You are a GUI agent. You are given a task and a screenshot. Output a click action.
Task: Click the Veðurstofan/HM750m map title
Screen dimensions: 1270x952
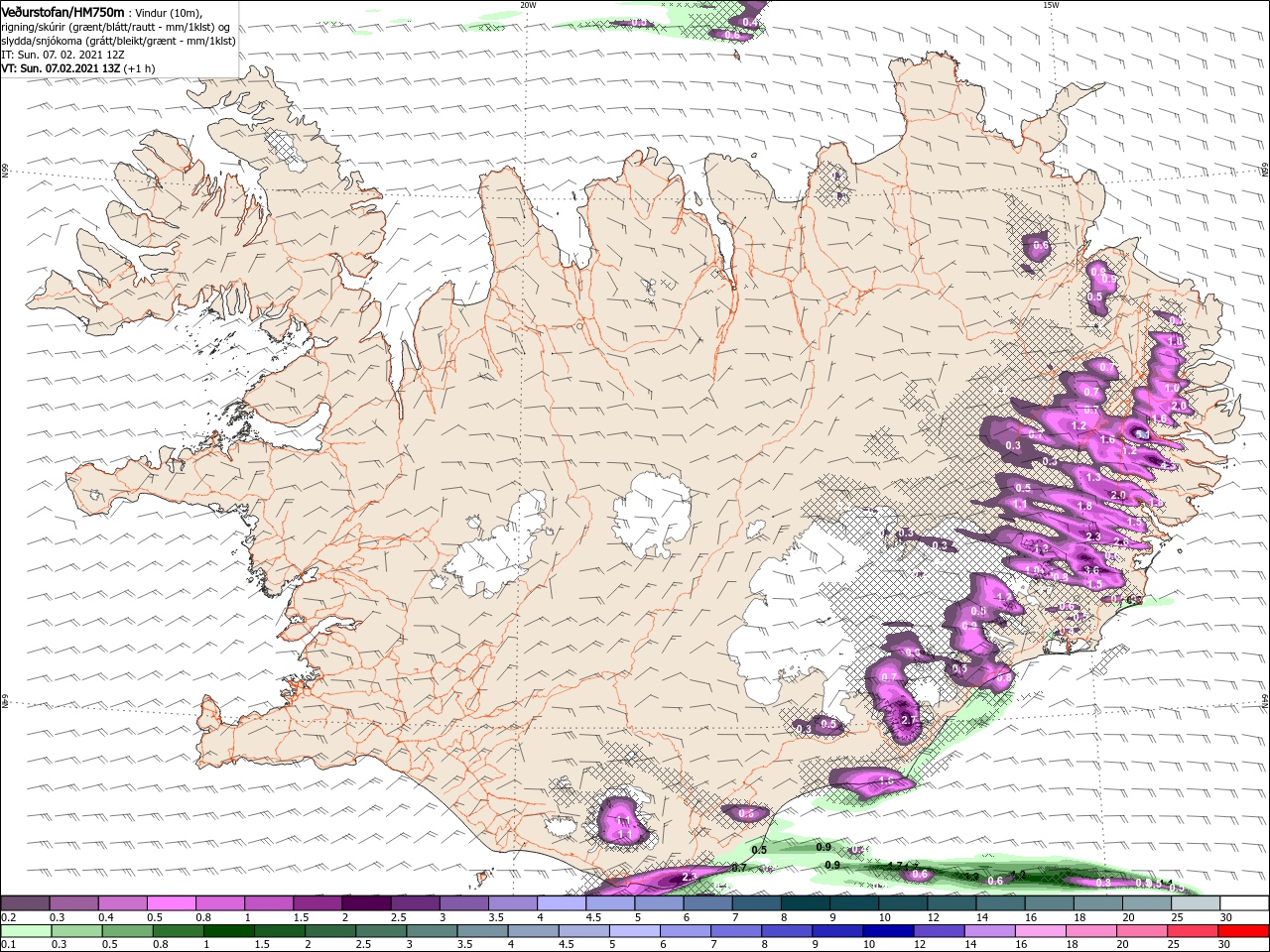[63, 11]
